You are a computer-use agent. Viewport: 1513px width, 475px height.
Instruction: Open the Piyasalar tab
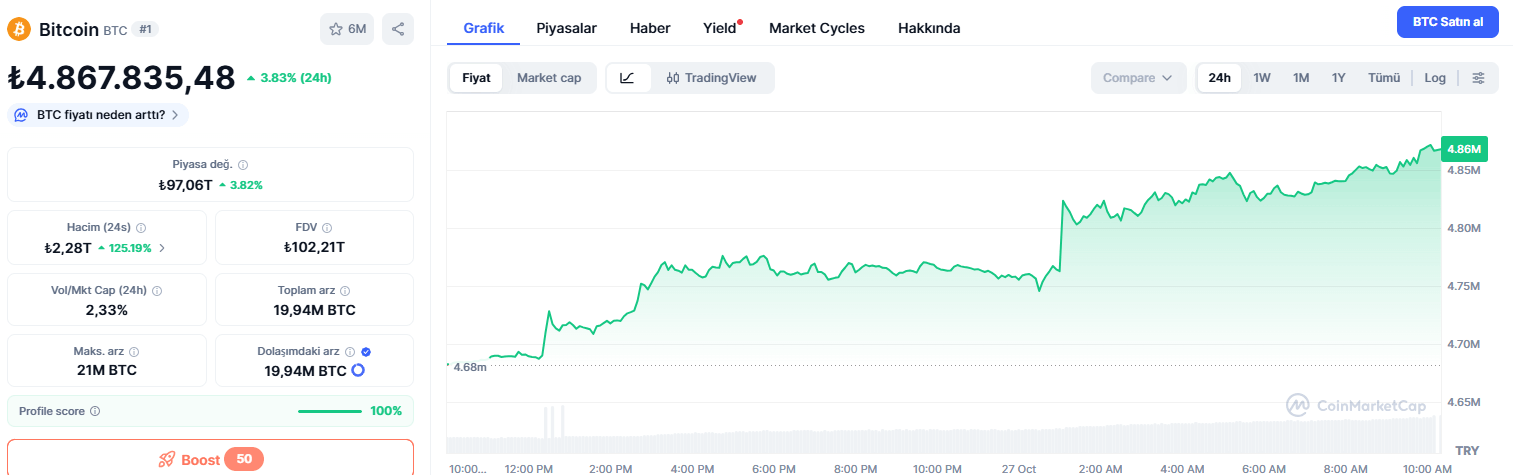(566, 28)
